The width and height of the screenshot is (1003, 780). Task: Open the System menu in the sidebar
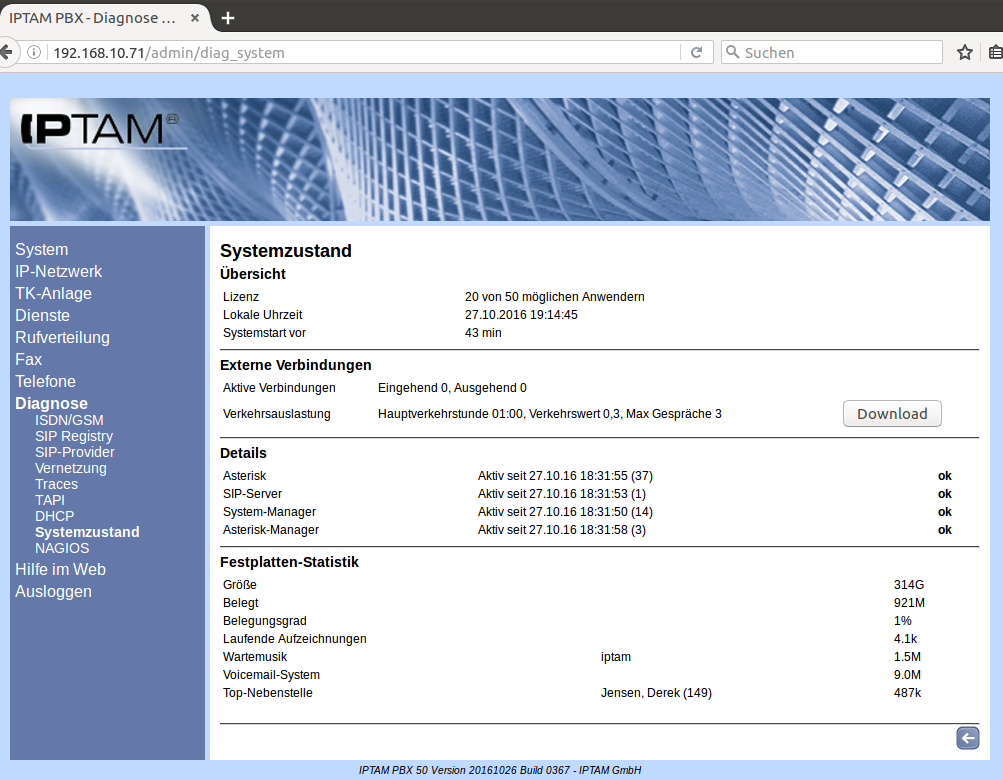tap(42, 249)
